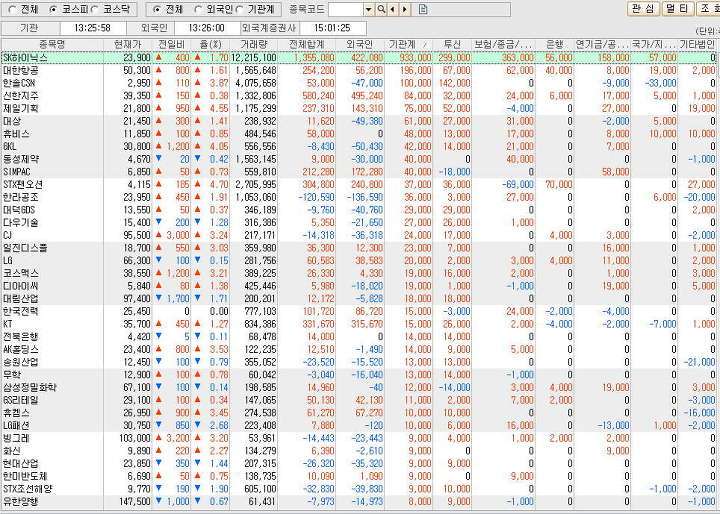Select the 현대산업 stock name

[21, 463]
